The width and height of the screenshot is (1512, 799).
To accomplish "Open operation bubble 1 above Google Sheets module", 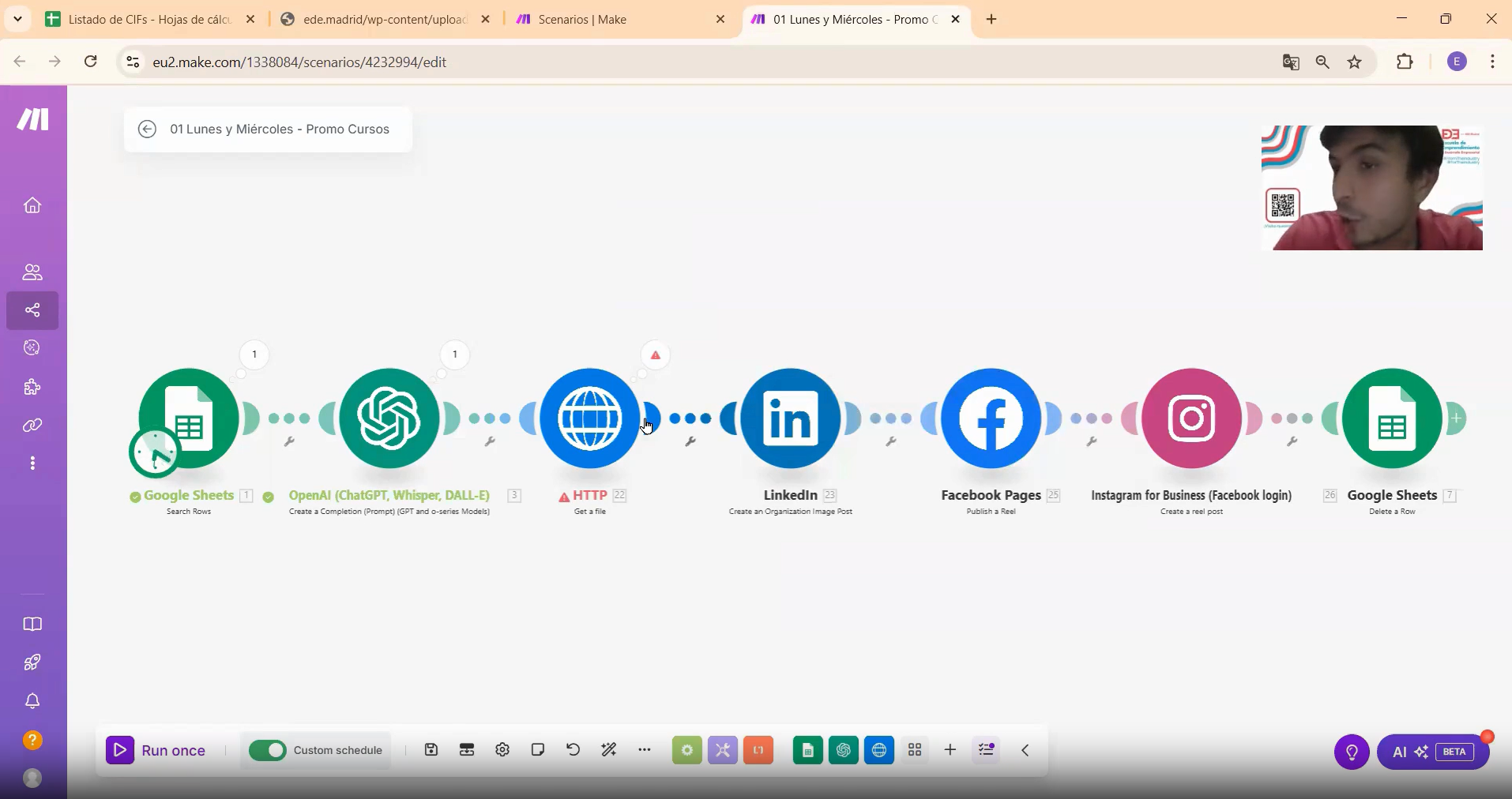I will [x=254, y=354].
